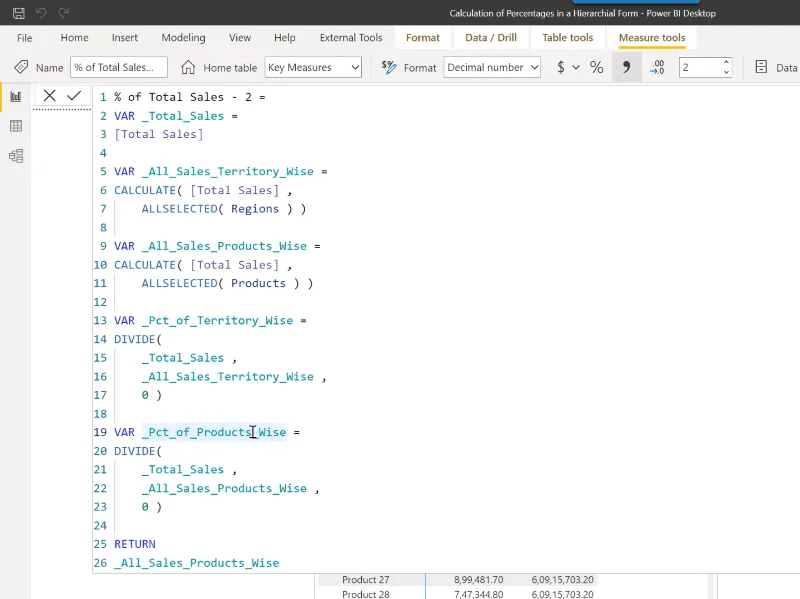The height and width of the screenshot is (599, 800).
Task: Edit the decimal places value field
Action: coord(700,67)
